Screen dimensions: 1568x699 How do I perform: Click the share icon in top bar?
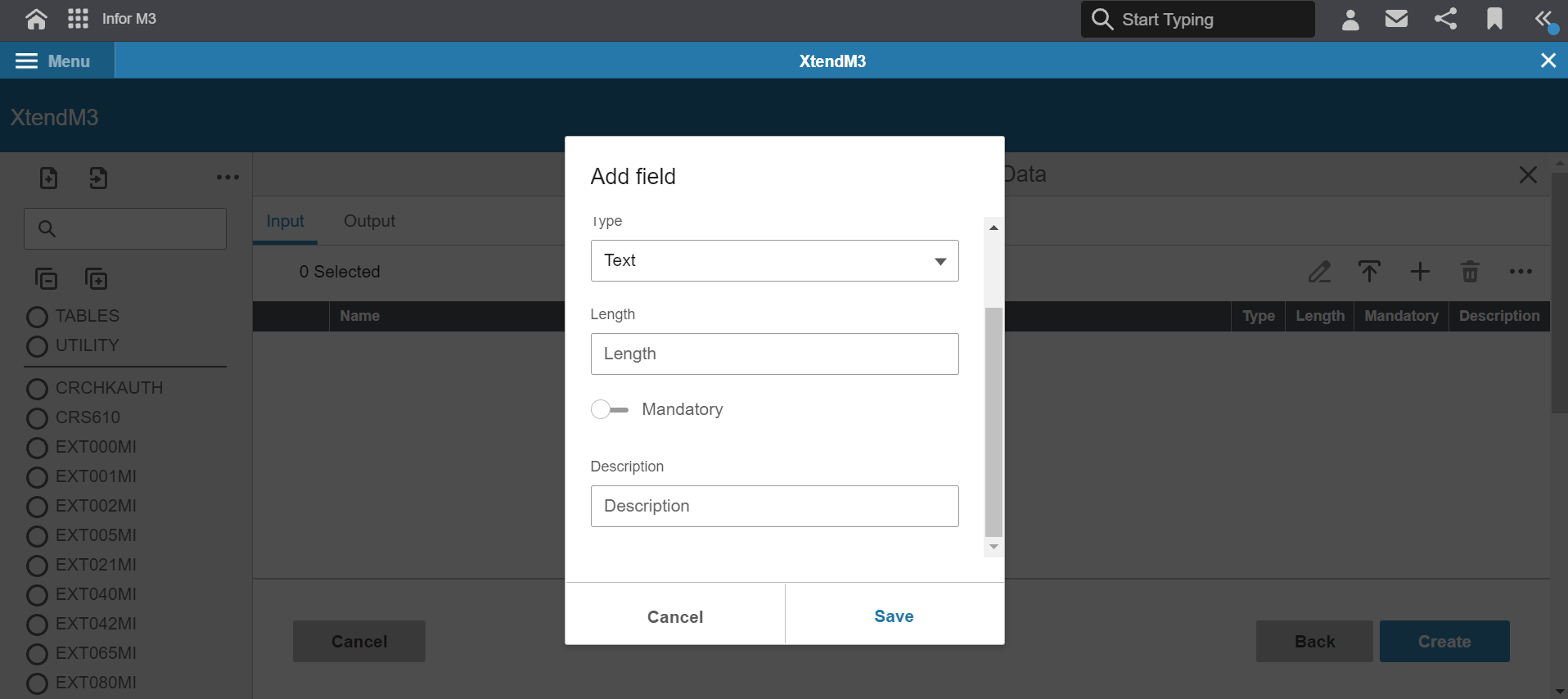coord(1445,18)
